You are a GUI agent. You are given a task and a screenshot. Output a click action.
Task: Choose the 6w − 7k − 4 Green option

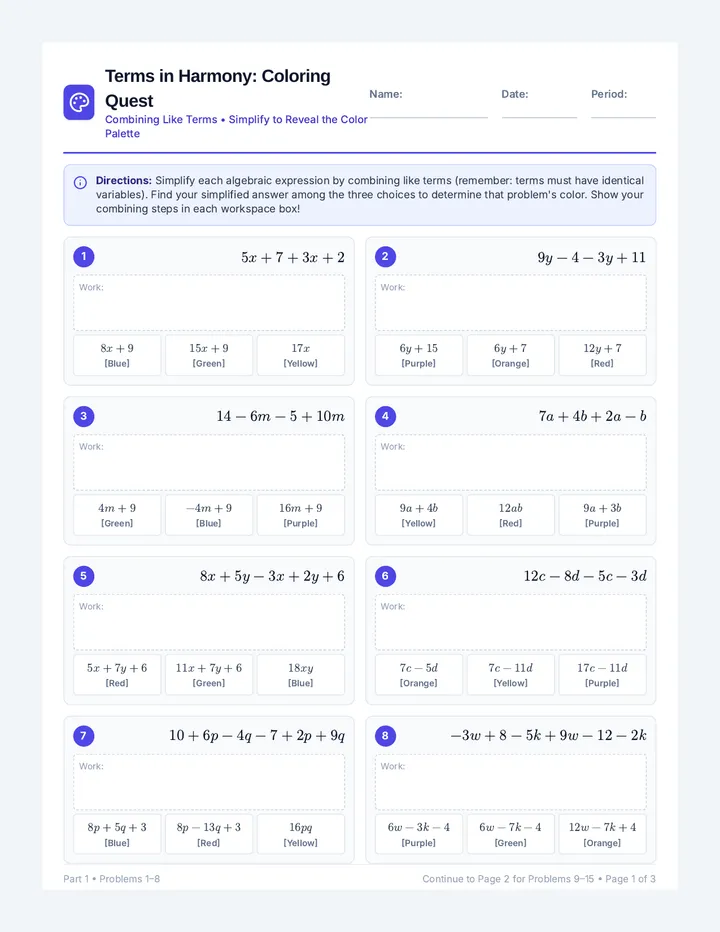(x=511, y=835)
